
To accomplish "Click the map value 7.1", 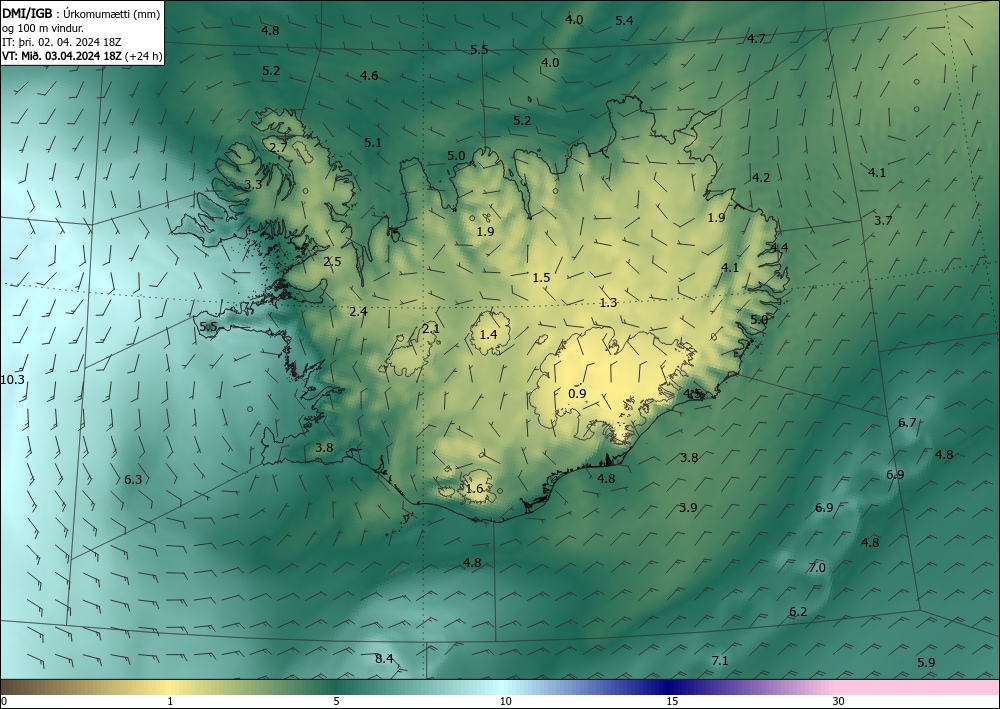I will coord(719,661).
